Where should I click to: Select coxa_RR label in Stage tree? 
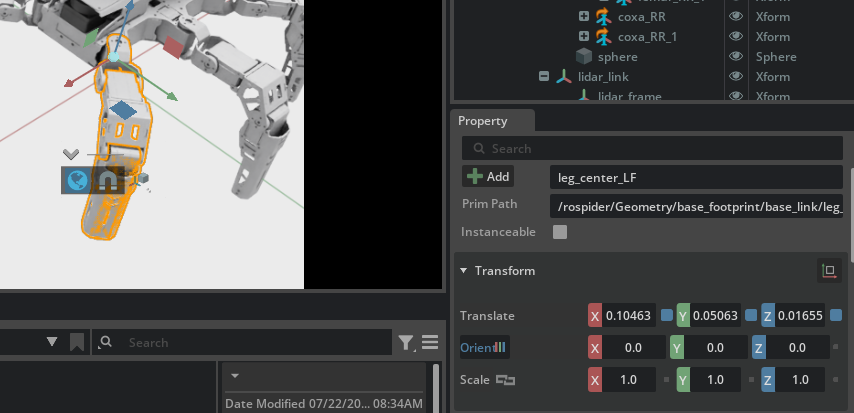642,17
